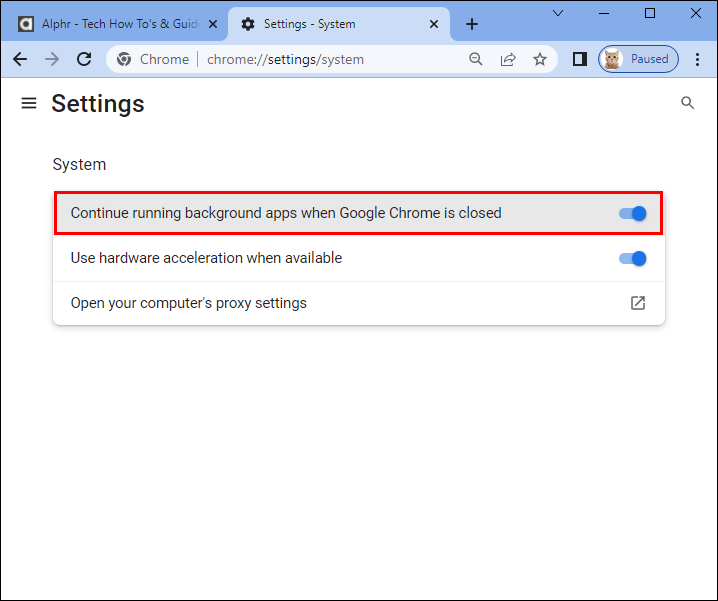Click the forward navigation arrow
The image size is (718, 601).
pyautogui.click(x=52, y=59)
